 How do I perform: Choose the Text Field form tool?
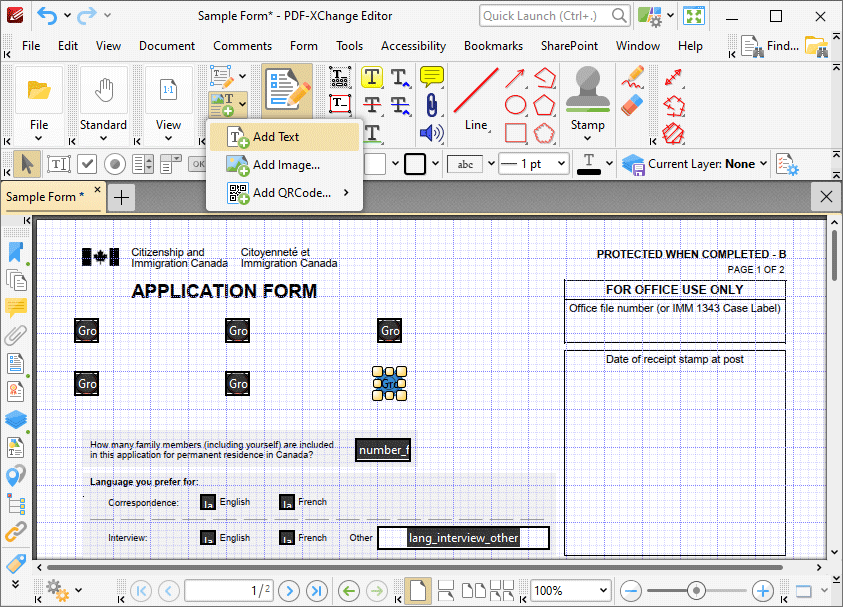(58, 164)
